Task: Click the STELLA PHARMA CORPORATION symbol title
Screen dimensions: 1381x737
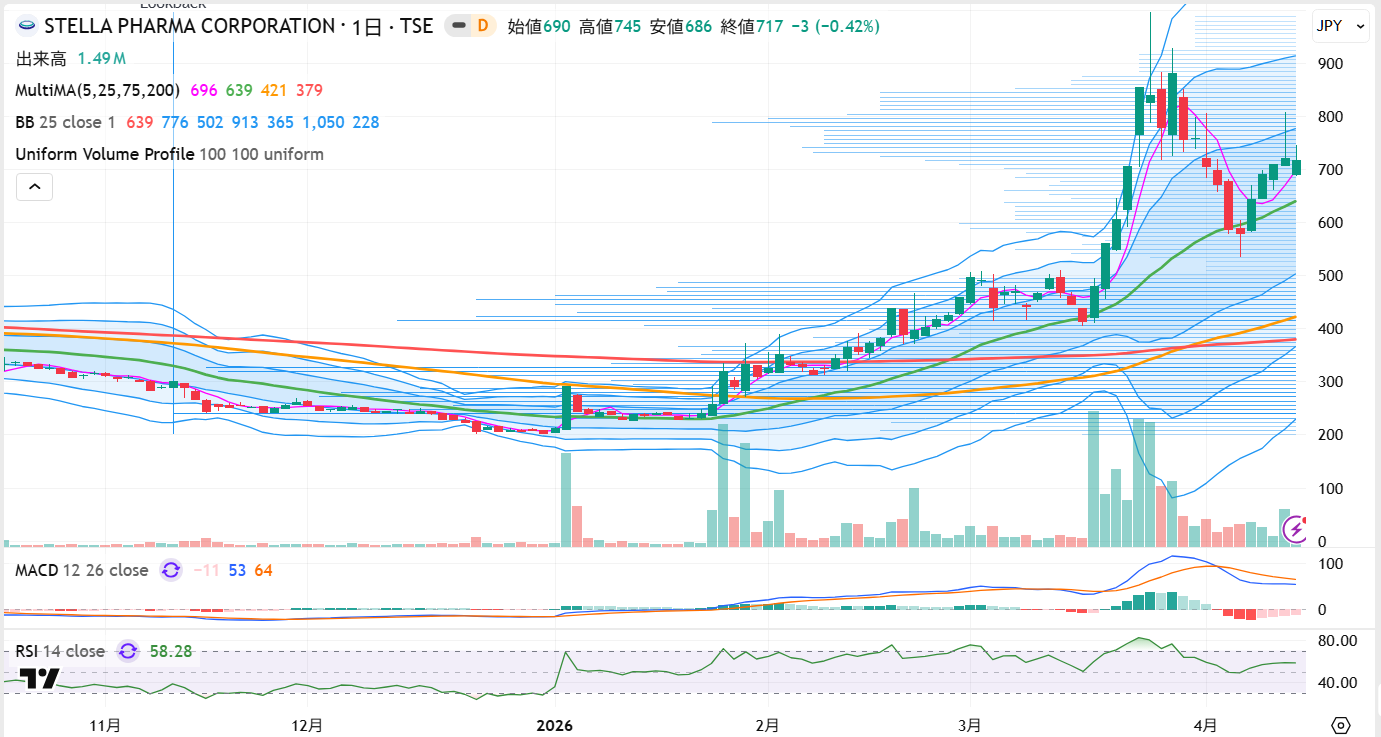Action: 190,27
